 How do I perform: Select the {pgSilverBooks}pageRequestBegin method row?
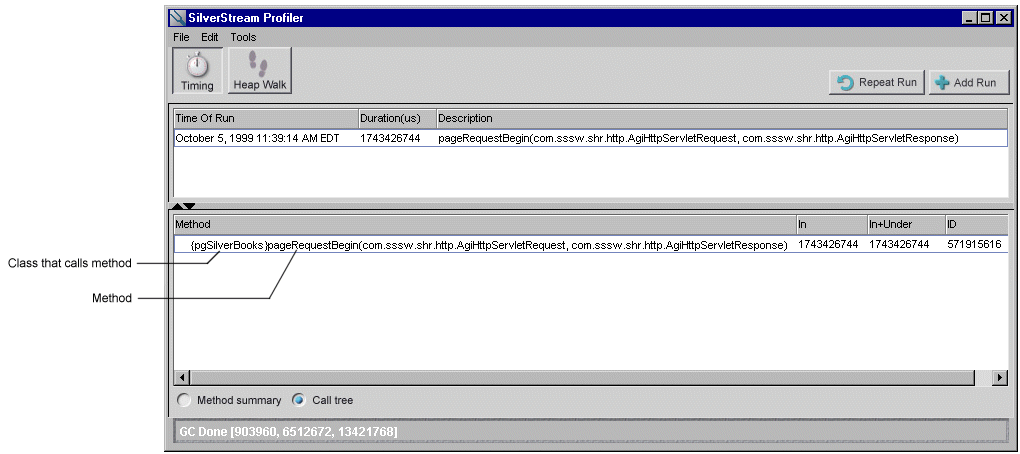pyautogui.click(x=591, y=244)
